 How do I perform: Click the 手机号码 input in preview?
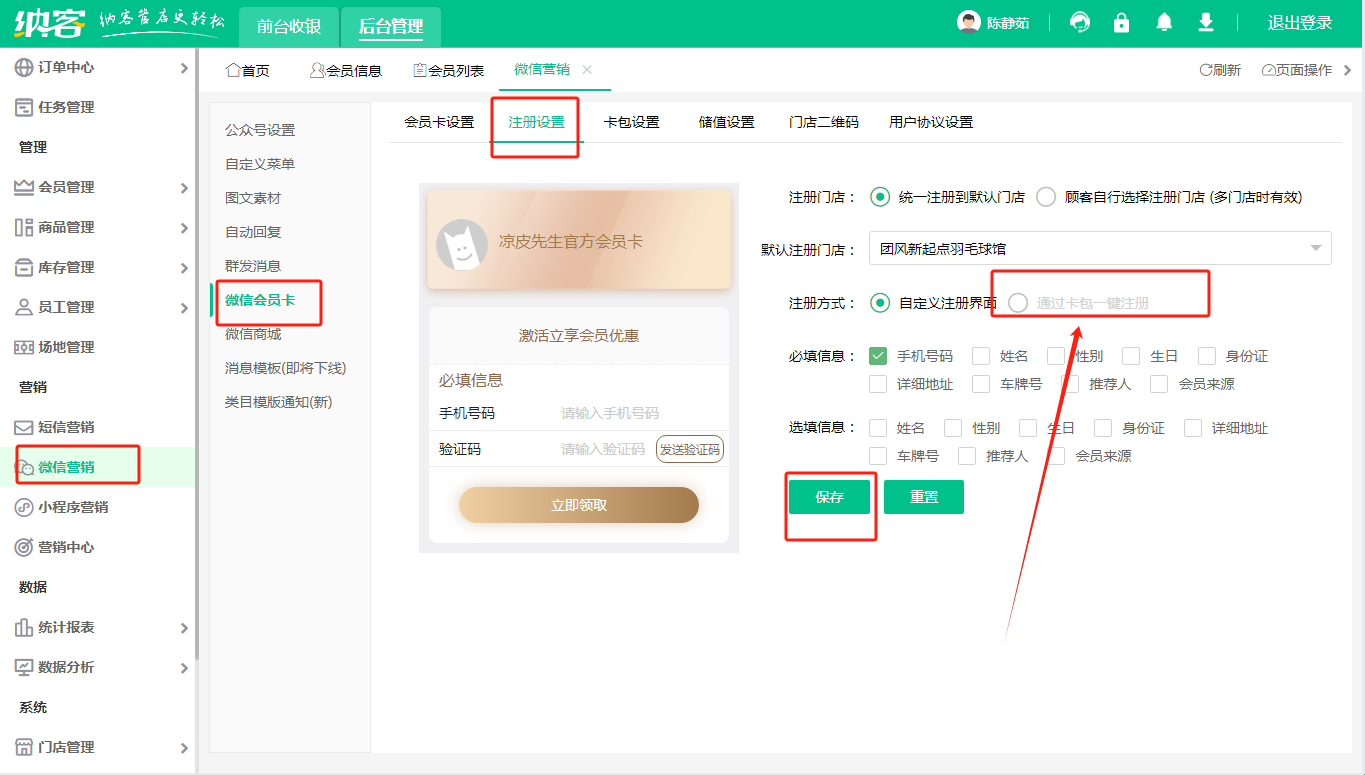[610, 413]
